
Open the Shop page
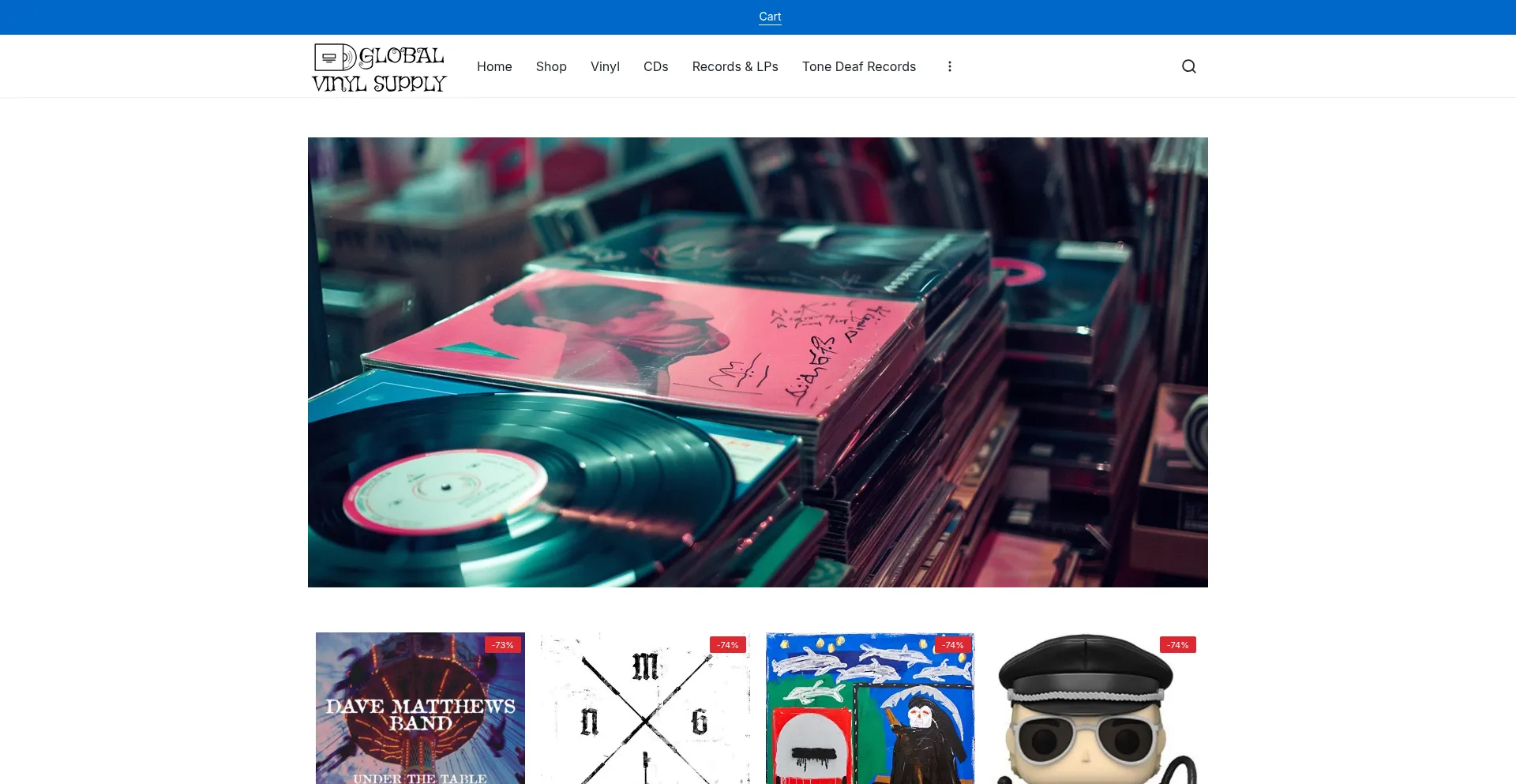551,66
